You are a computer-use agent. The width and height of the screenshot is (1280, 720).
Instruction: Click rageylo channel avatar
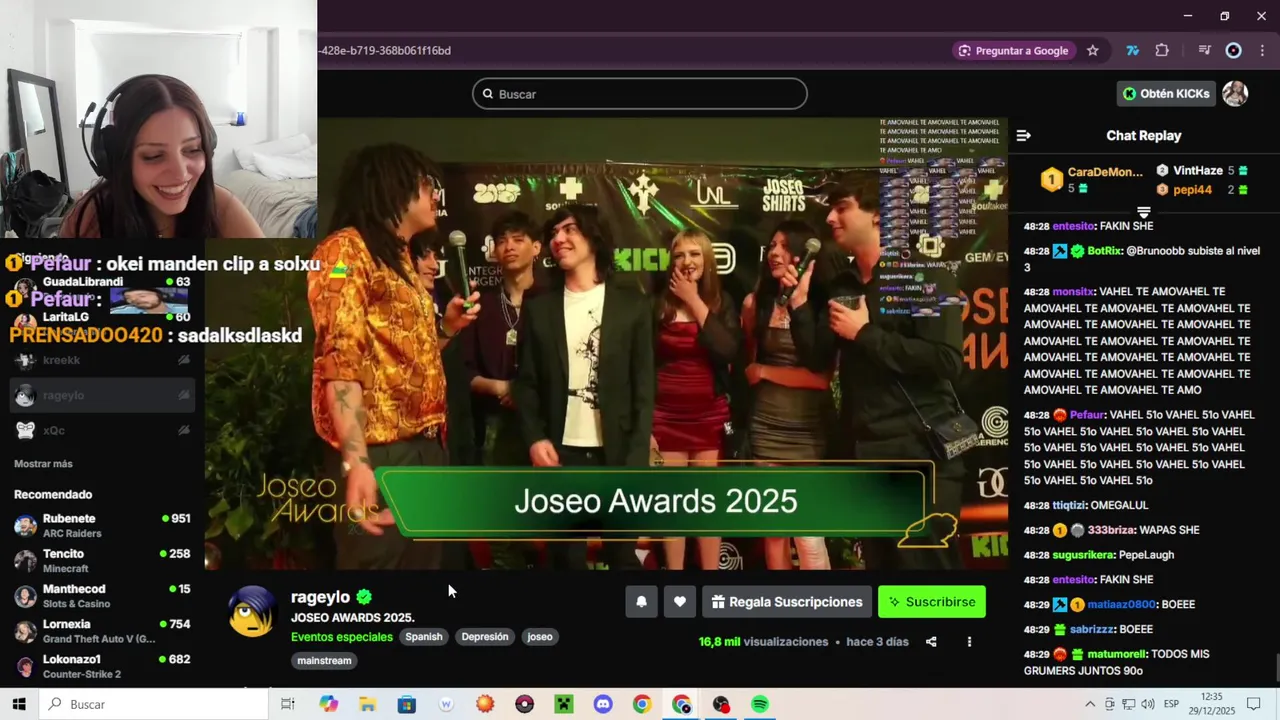point(251,612)
